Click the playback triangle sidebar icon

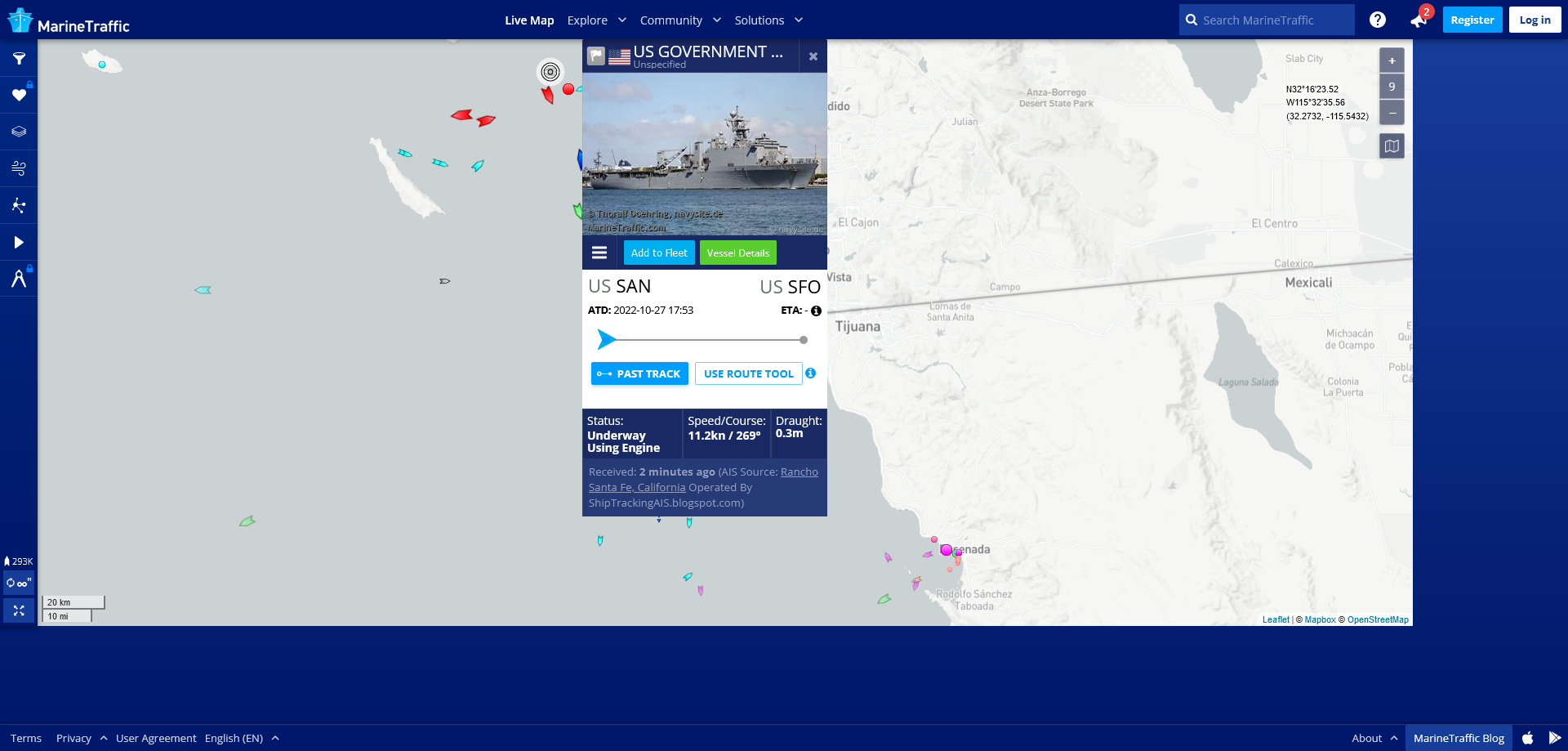19,242
